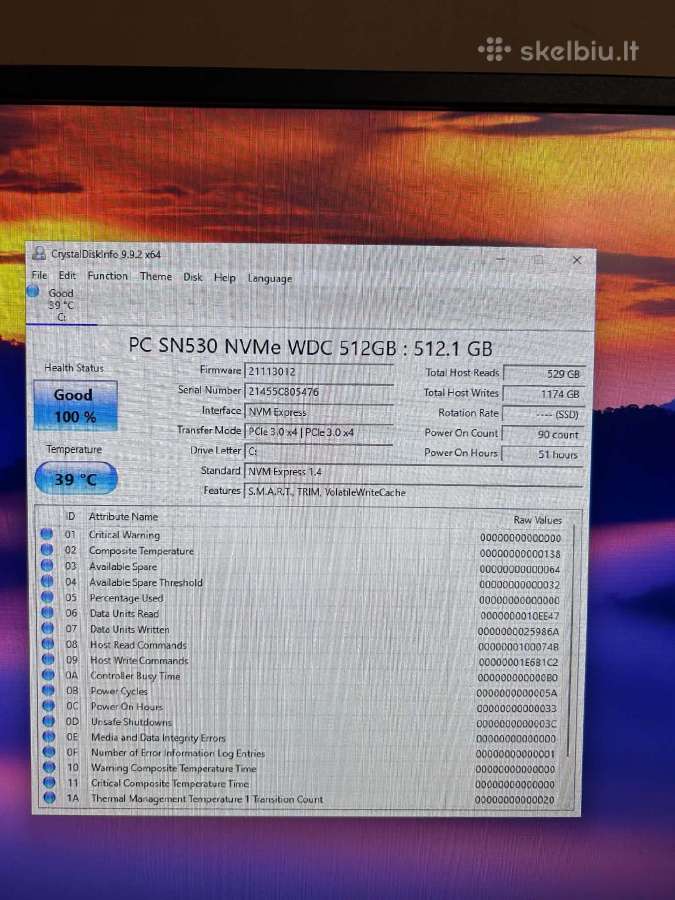Open the Theme menu
The width and height of the screenshot is (675, 900).
tap(156, 276)
